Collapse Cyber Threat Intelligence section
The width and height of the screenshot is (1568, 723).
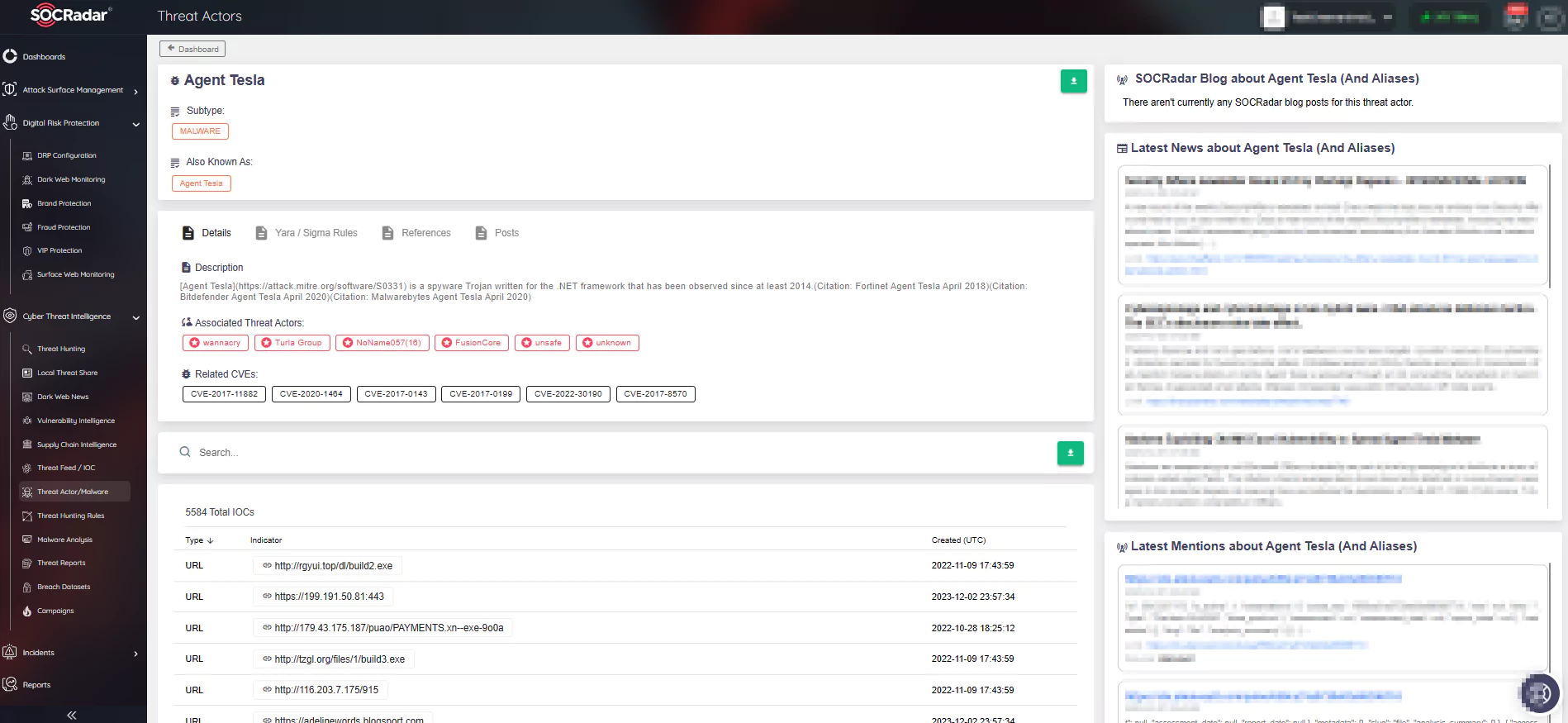click(x=135, y=317)
